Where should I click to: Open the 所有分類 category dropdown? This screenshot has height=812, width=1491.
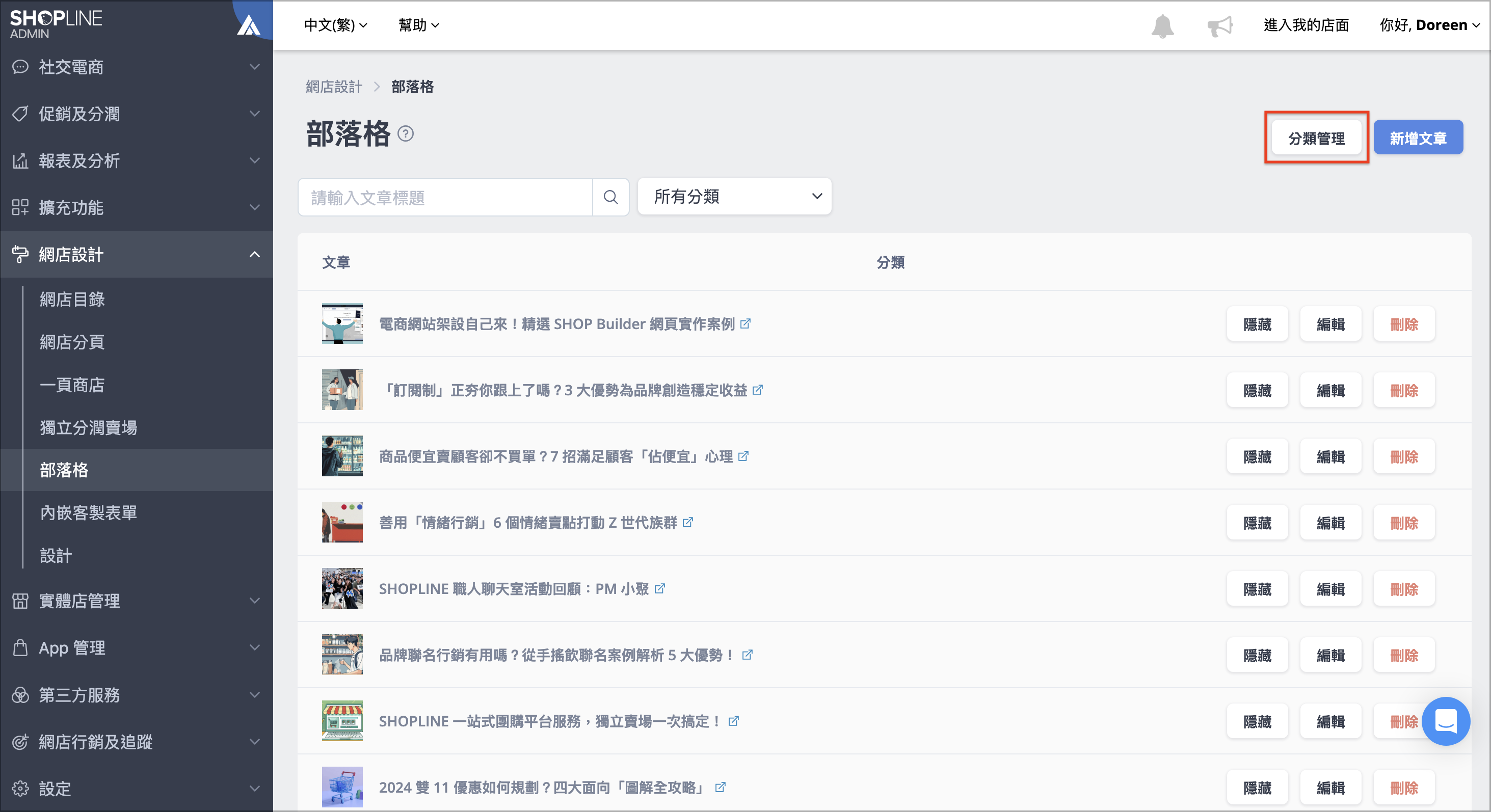point(734,197)
